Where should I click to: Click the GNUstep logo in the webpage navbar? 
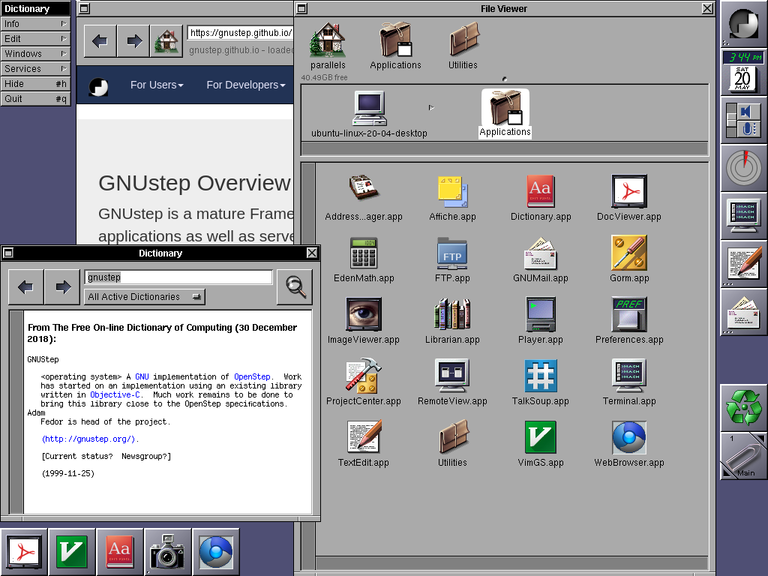tap(98, 86)
